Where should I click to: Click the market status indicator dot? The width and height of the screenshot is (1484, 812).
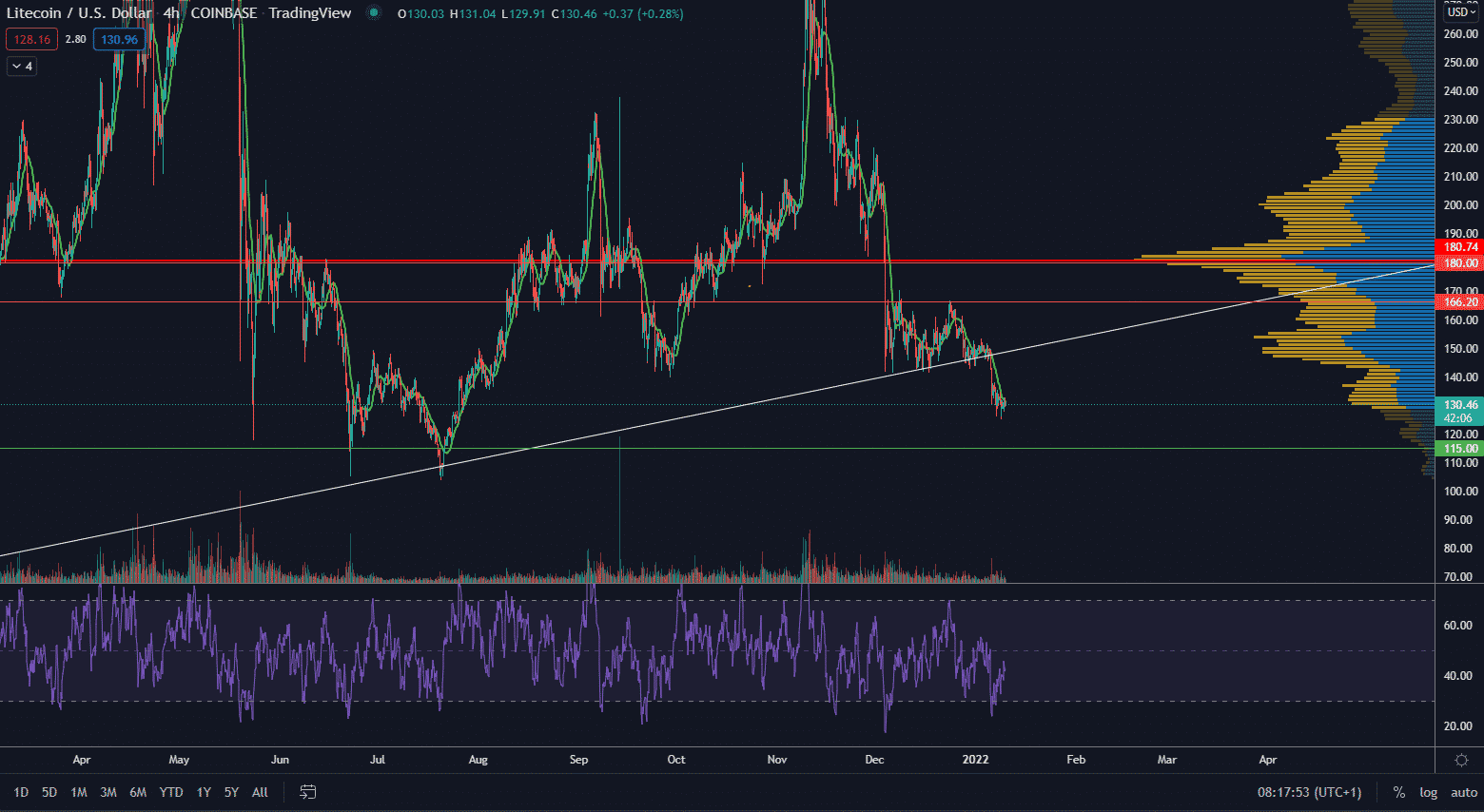tap(375, 13)
